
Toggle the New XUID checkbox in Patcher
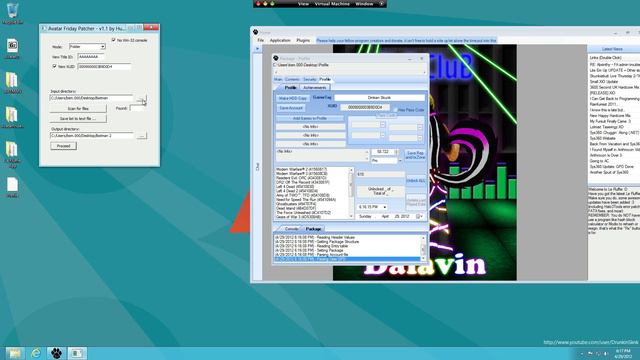[x=54, y=66]
